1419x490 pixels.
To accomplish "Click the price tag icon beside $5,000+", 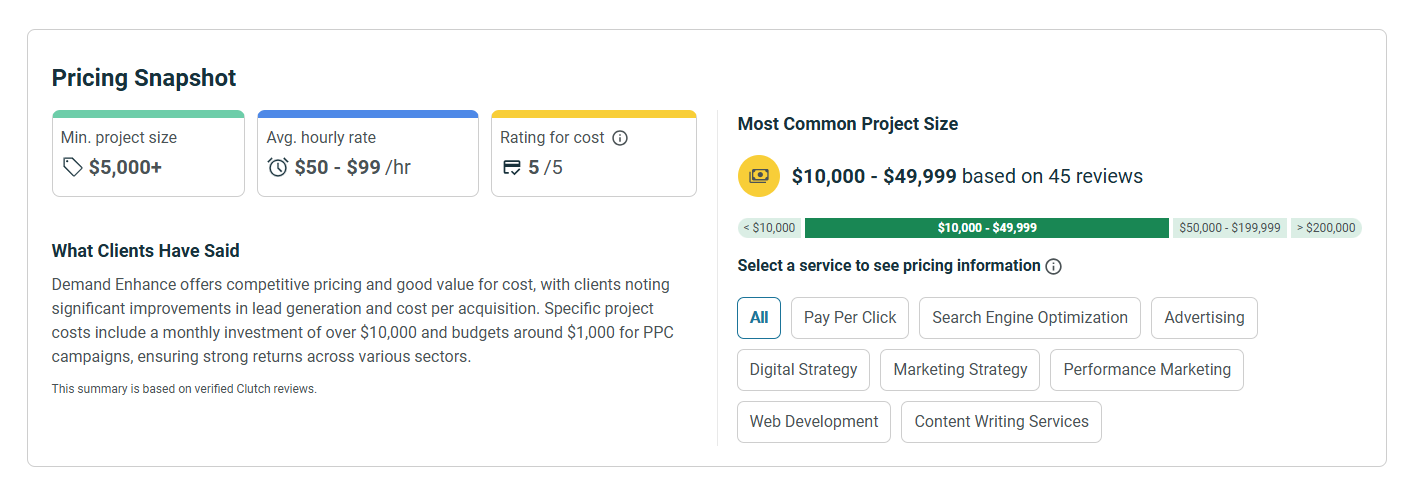I will click(x=72, y=167).
